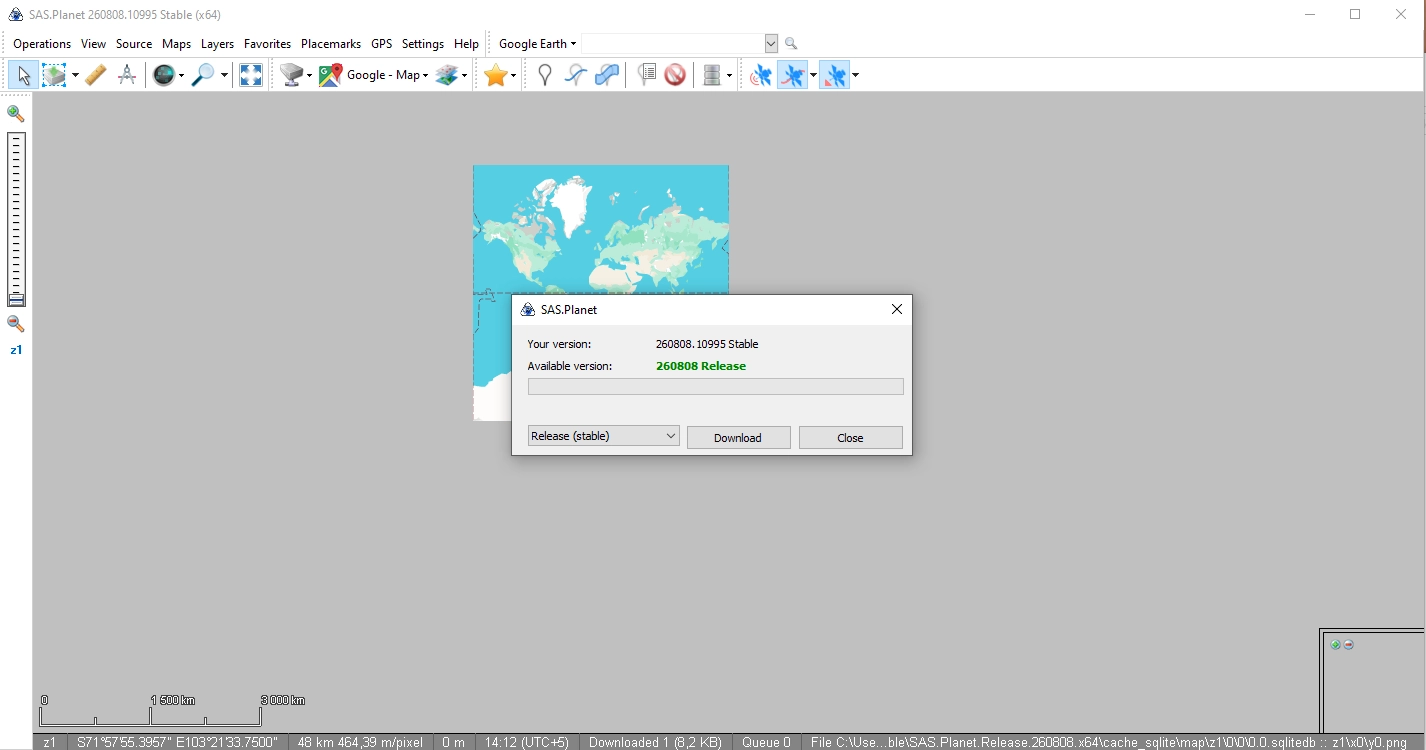Viewport: 1426px width, 750px height.
Task: Click 'Downloaded 1 (8,2 KB)' status entry
Action: point(655,742)
